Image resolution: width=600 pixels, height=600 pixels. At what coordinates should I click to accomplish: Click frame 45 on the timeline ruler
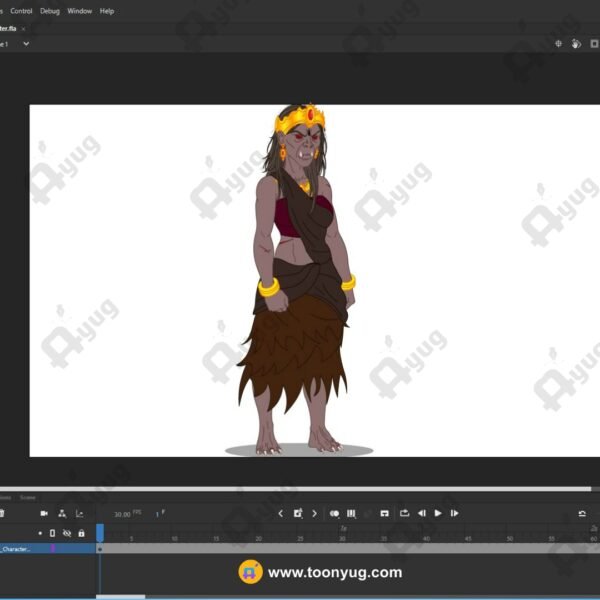click(468, 538)
